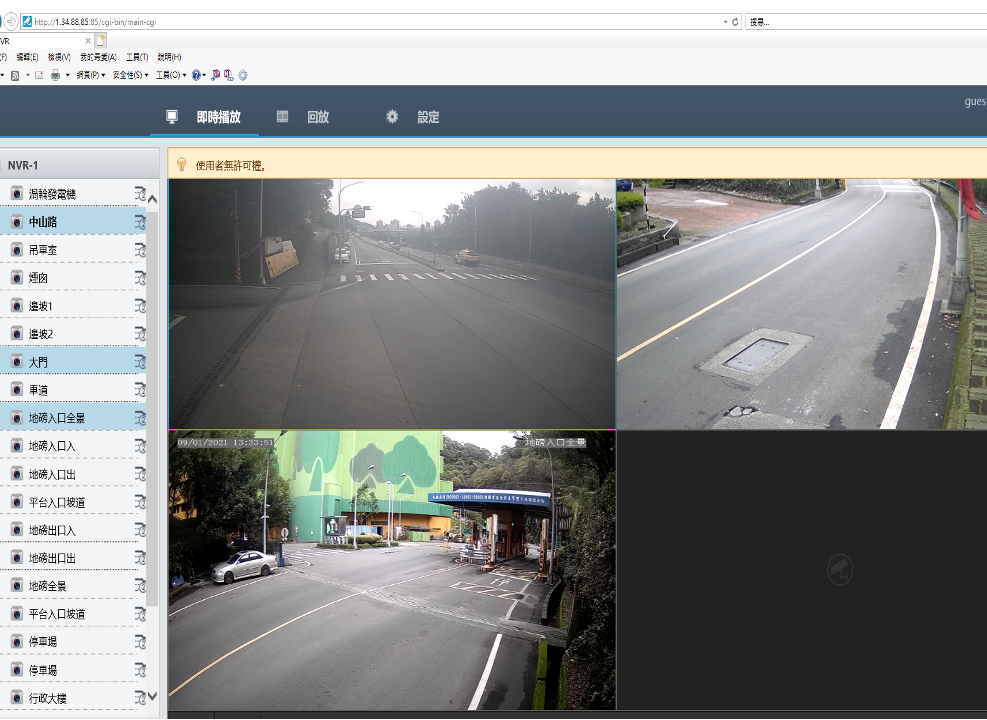Image resolution: width=987 pixels, height=720 pixels.
Task: Click the printer icon in browser toolbar
Action: 56,75
